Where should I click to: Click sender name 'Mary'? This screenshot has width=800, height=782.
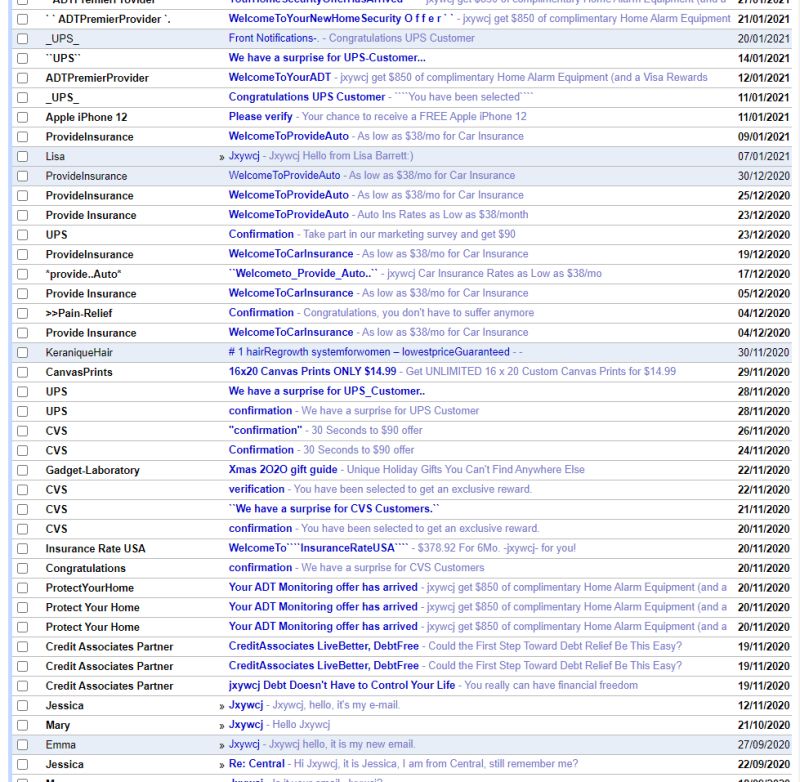58,725
